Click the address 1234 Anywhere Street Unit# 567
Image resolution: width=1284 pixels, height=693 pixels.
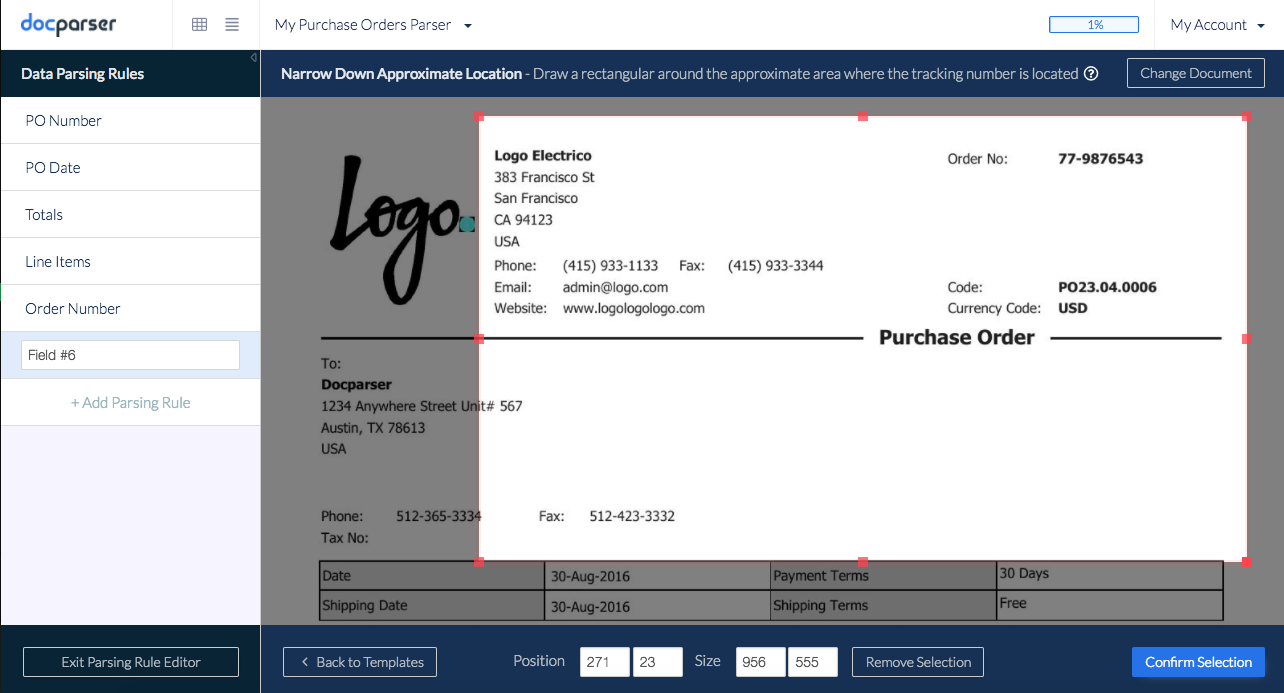[x=421, y=406]
